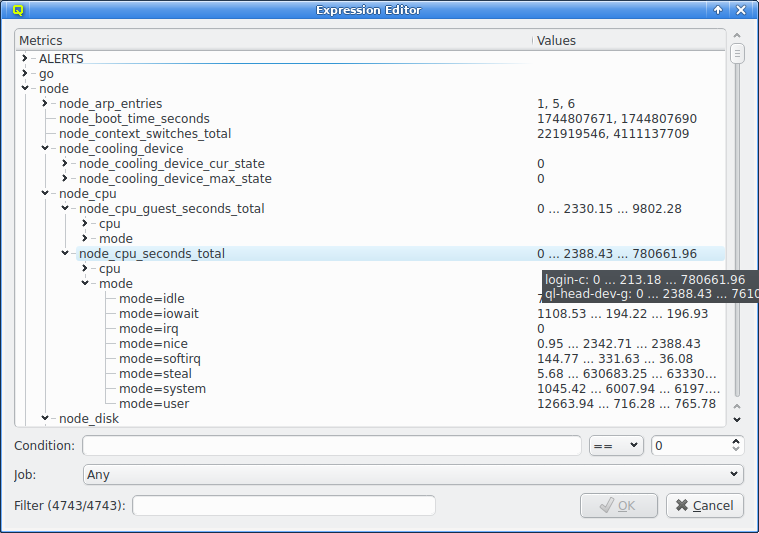This screenshot has height=533, width=759.
Task: Expand cpu under node_cpu_seconds_total
Action: tap(85, 268)
